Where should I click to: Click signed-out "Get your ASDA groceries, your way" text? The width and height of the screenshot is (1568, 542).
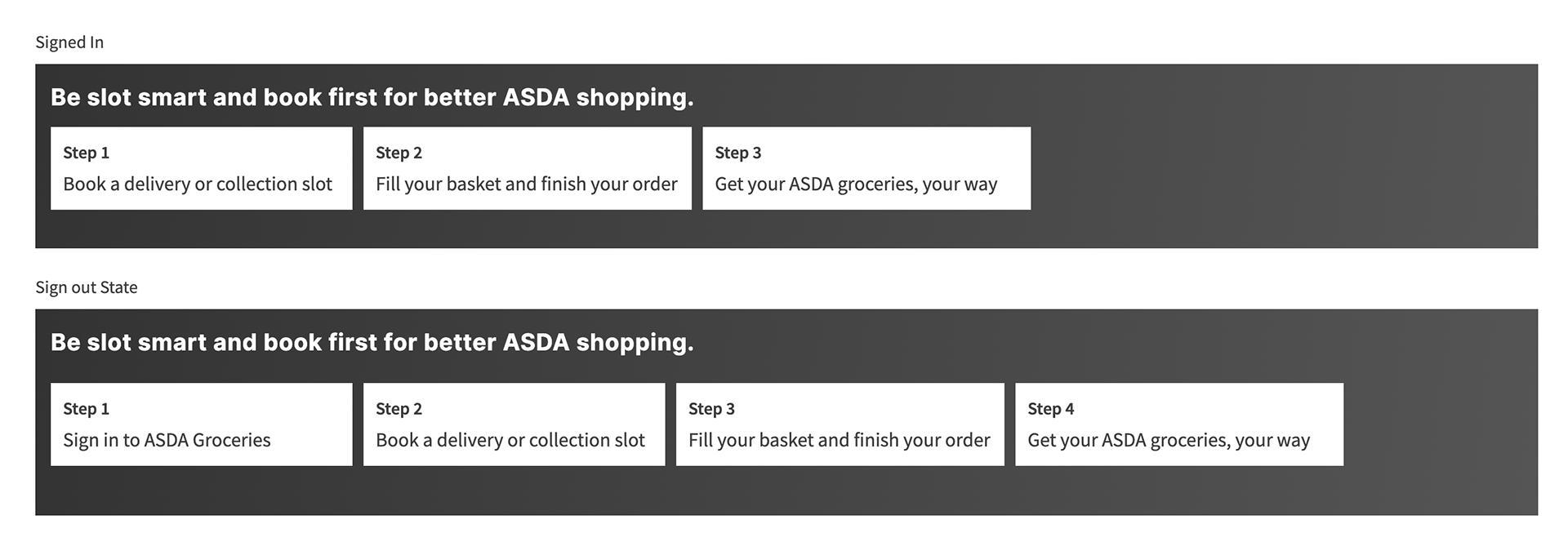click(1169, 441)
